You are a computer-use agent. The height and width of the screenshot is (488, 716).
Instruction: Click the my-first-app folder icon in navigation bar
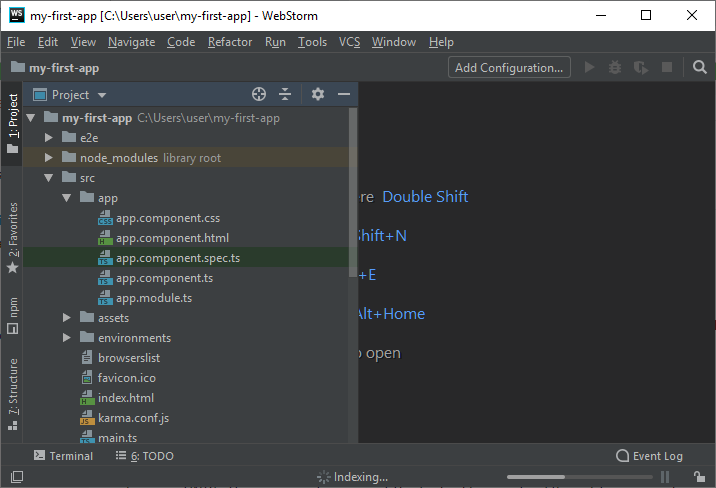18,67
